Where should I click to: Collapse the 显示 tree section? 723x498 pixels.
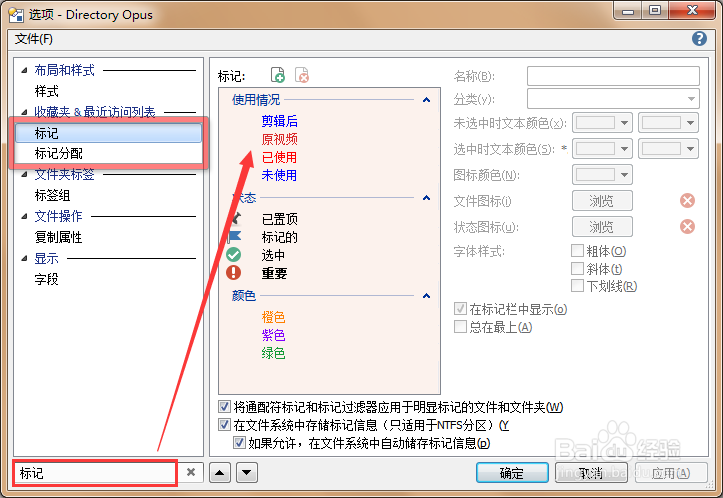(x=24, y=259)
